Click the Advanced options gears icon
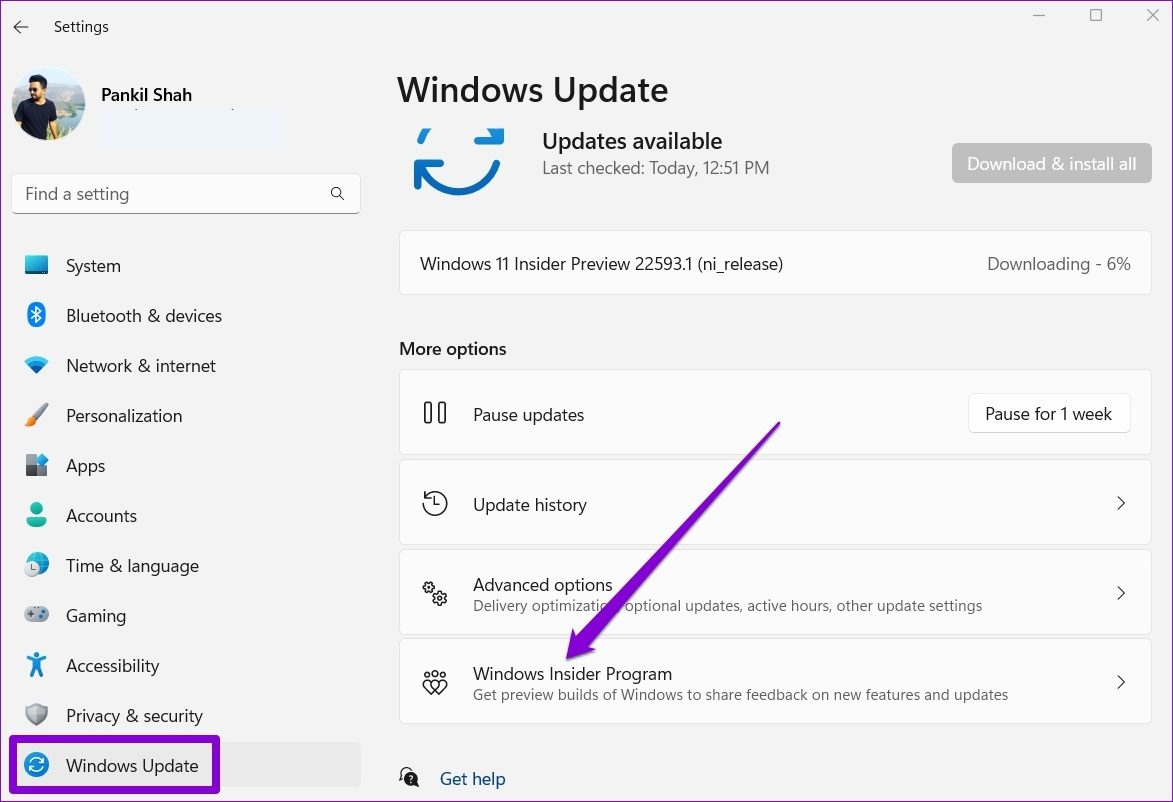Viewport: 1173px width, 802px height. tap(435, 593)
